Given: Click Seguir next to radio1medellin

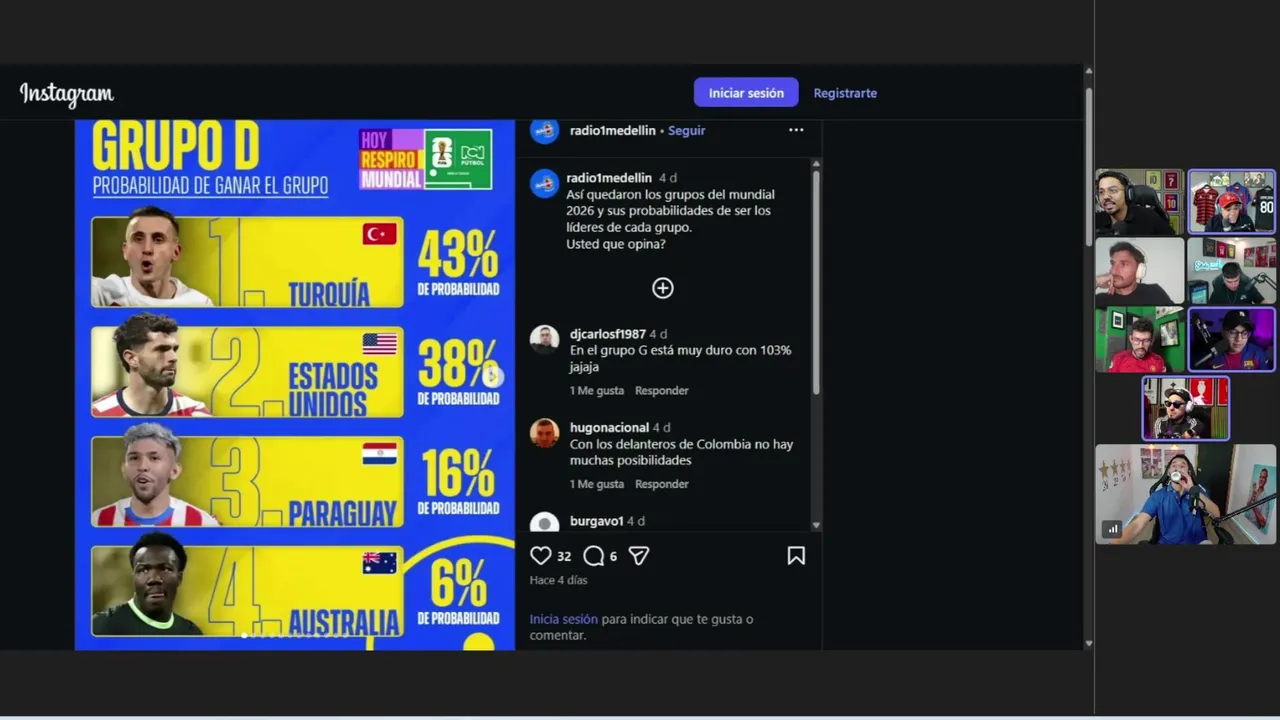Looking at the screenshot, I should (x=686, y=131).
